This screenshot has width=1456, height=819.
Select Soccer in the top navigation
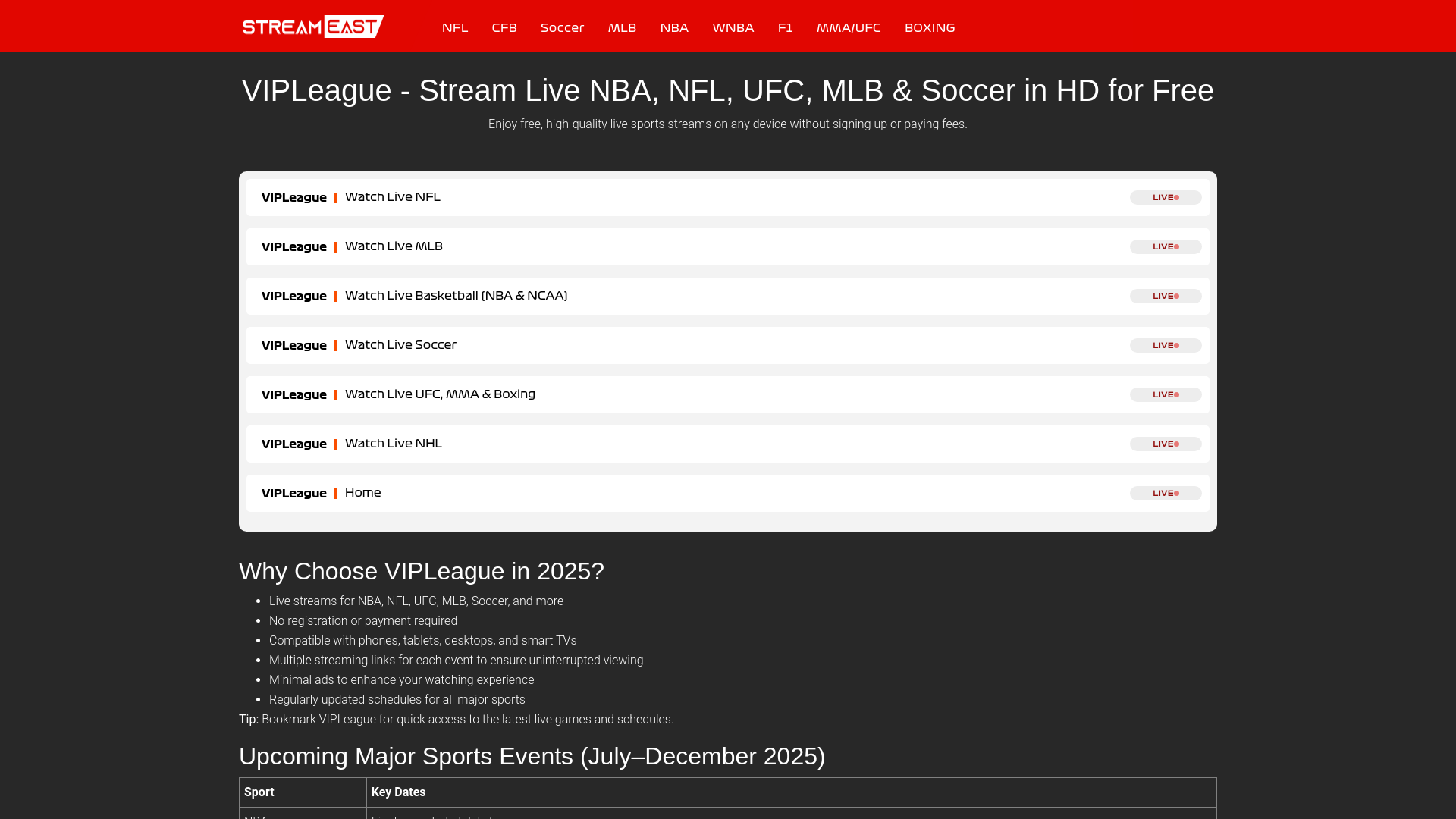coord(562,28)
